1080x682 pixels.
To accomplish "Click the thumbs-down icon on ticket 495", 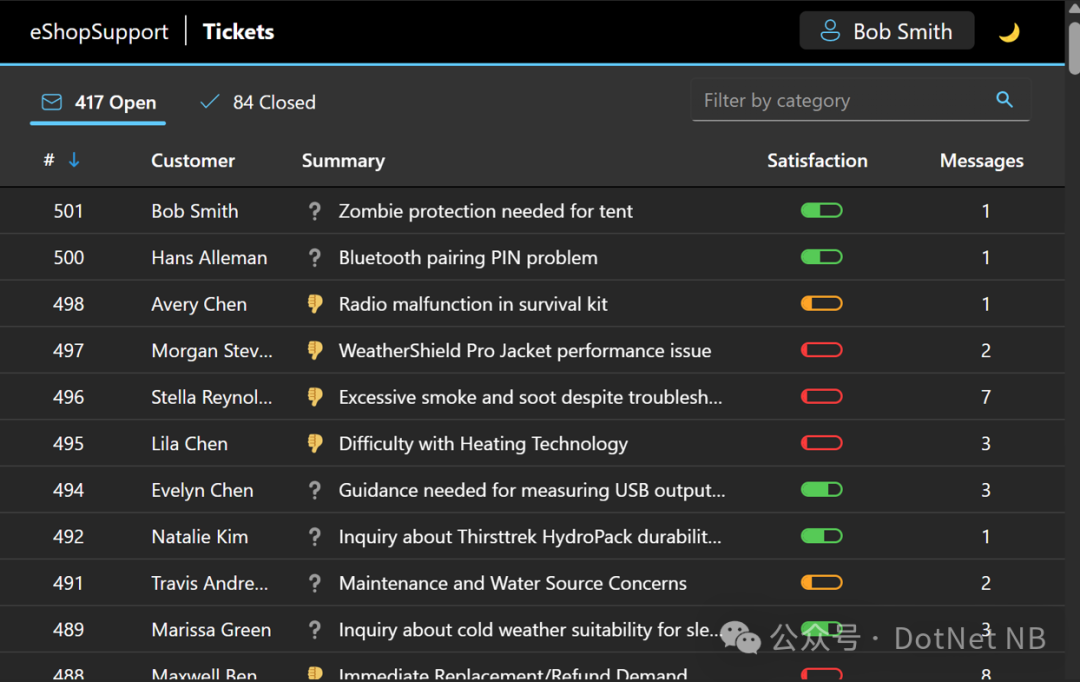I will pos(315,443).
